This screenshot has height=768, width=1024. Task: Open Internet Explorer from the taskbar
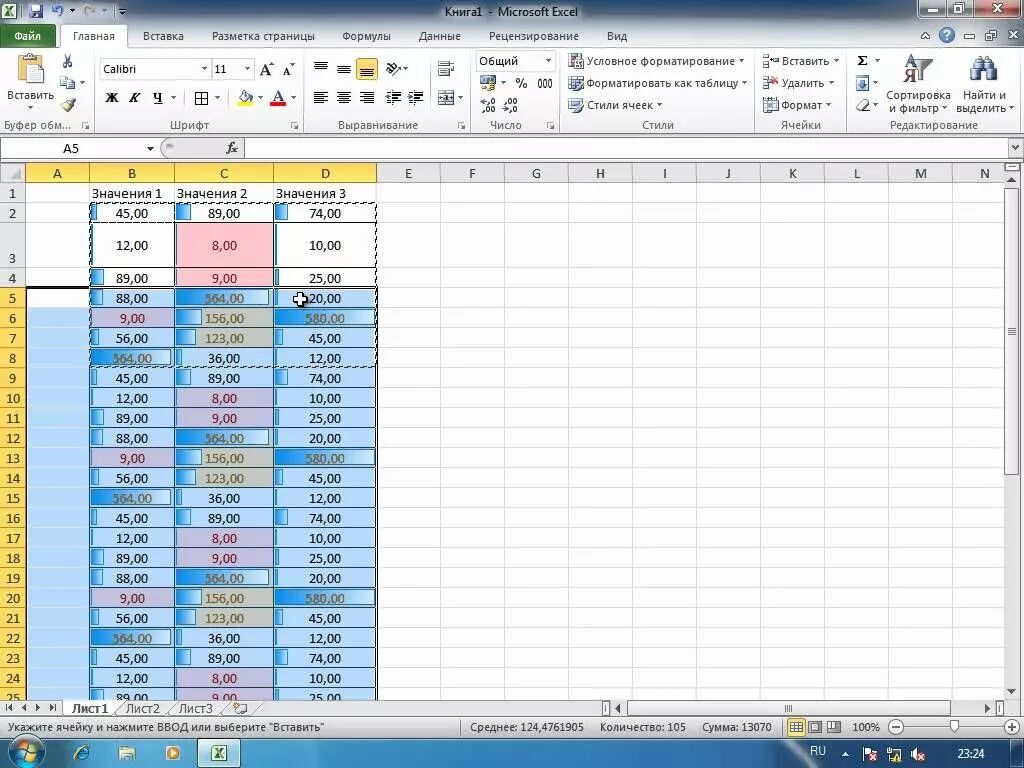click(82, 753)
